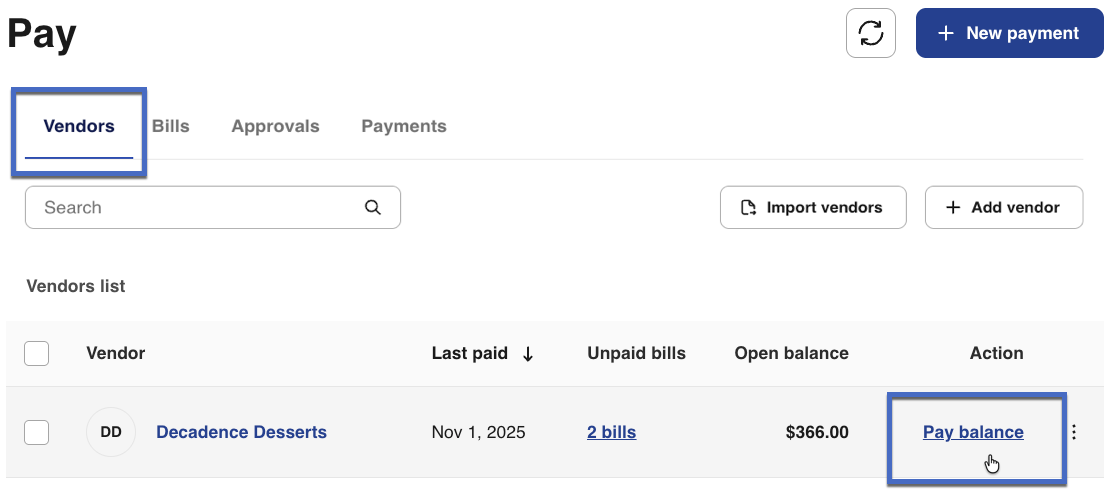1112x493 pixels.
Task: Open the three-dot menu for Decadence Desserts
Action: pos(1075,432)
